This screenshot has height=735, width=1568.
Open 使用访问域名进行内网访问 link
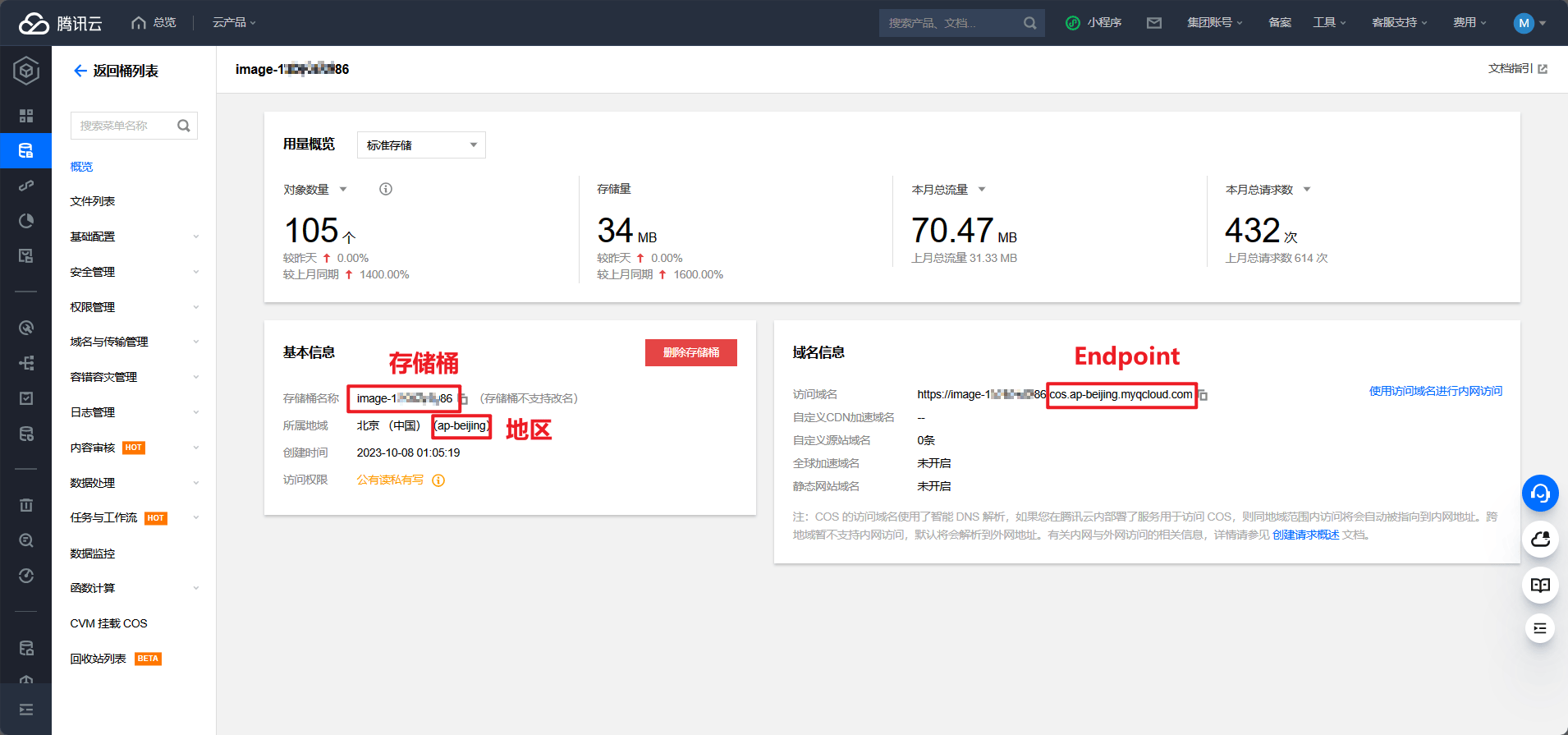[1435, 391]
